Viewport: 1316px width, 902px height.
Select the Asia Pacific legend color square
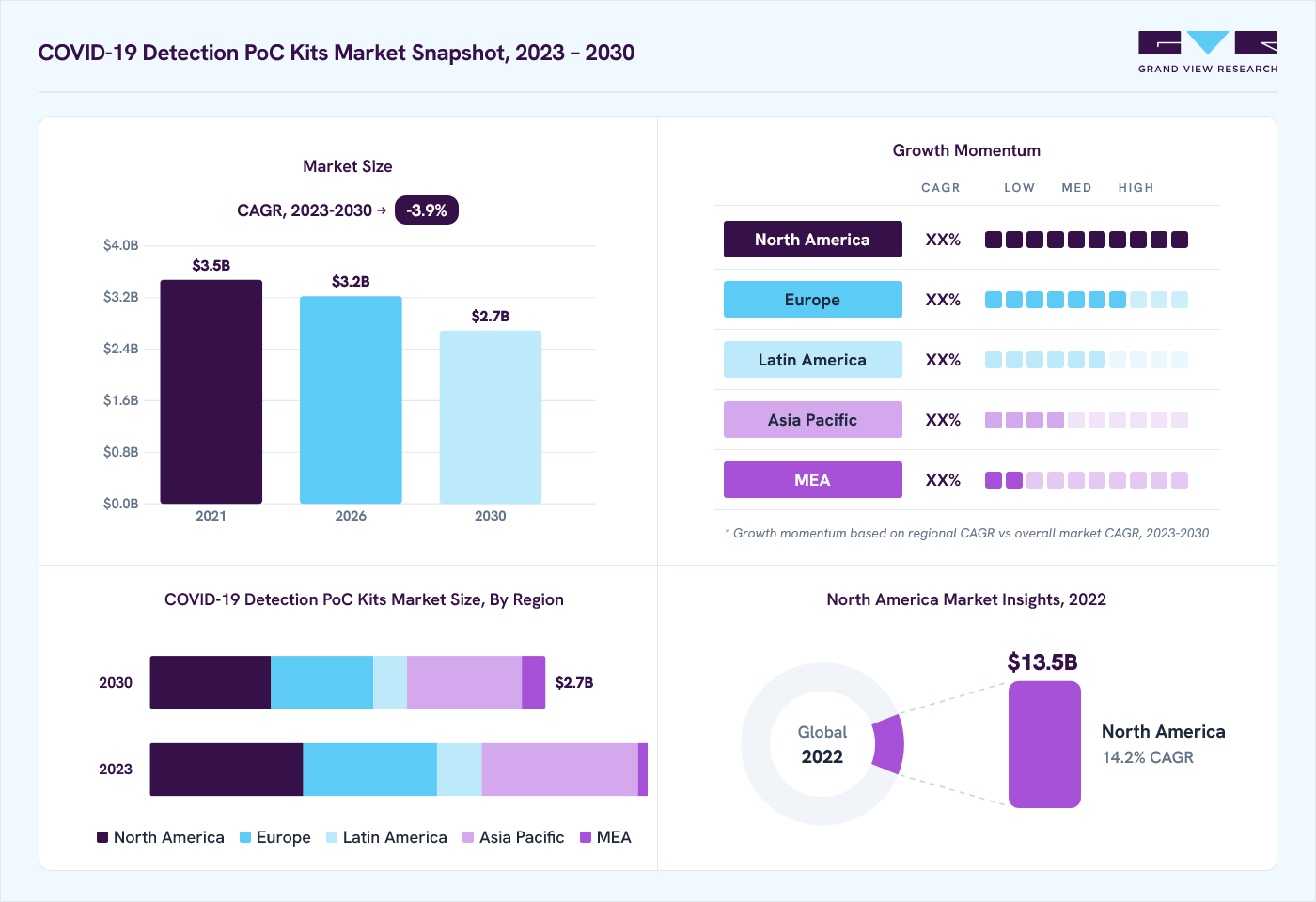[468, 837]
